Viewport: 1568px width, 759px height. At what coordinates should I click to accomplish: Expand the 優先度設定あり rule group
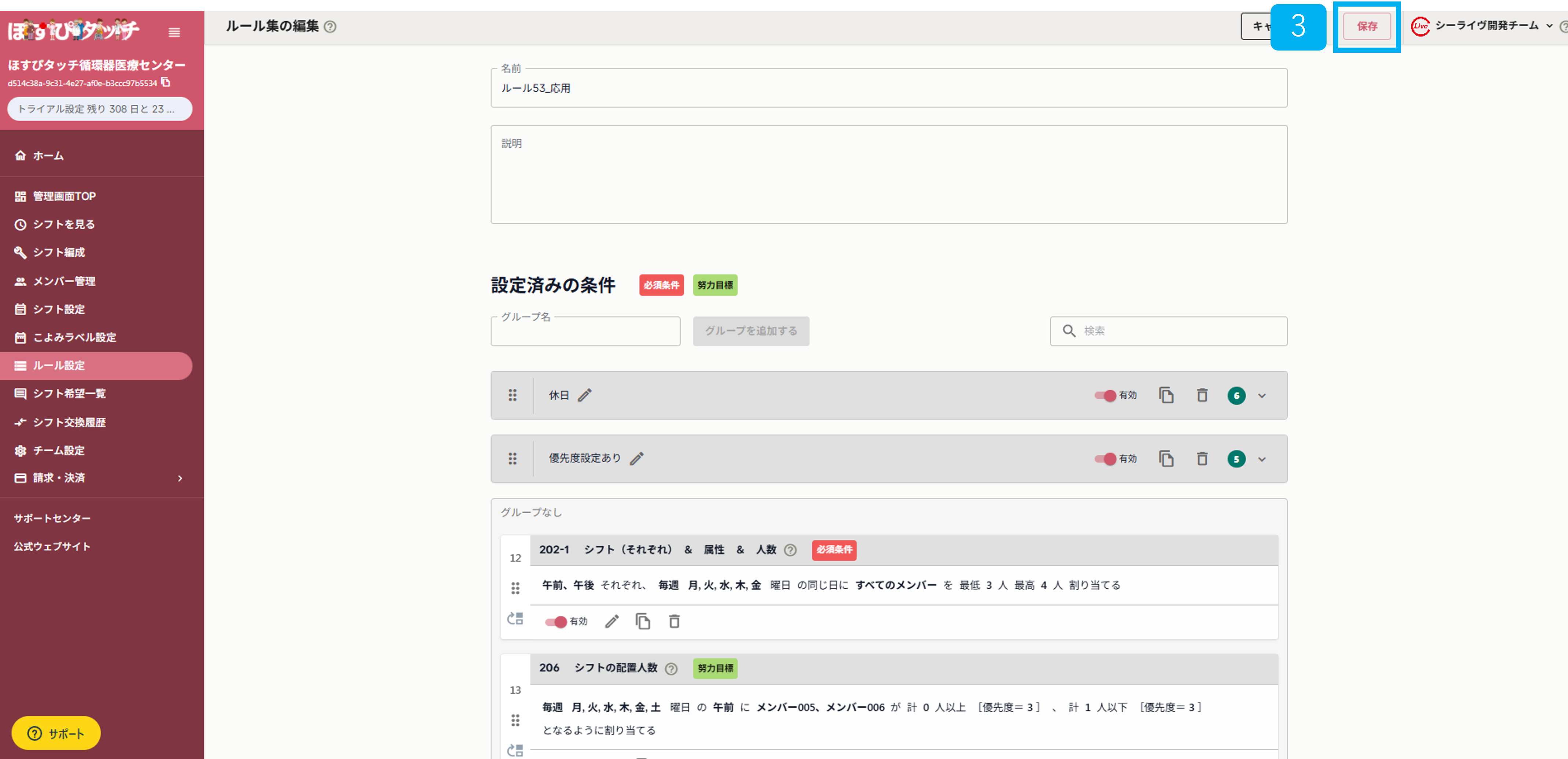(x=1261, y=459)
